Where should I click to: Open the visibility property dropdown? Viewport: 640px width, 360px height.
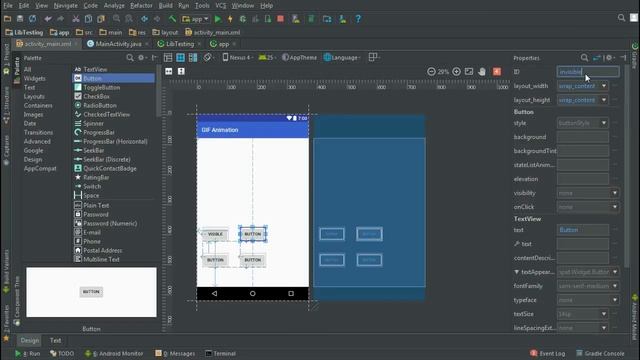[615, 193]
